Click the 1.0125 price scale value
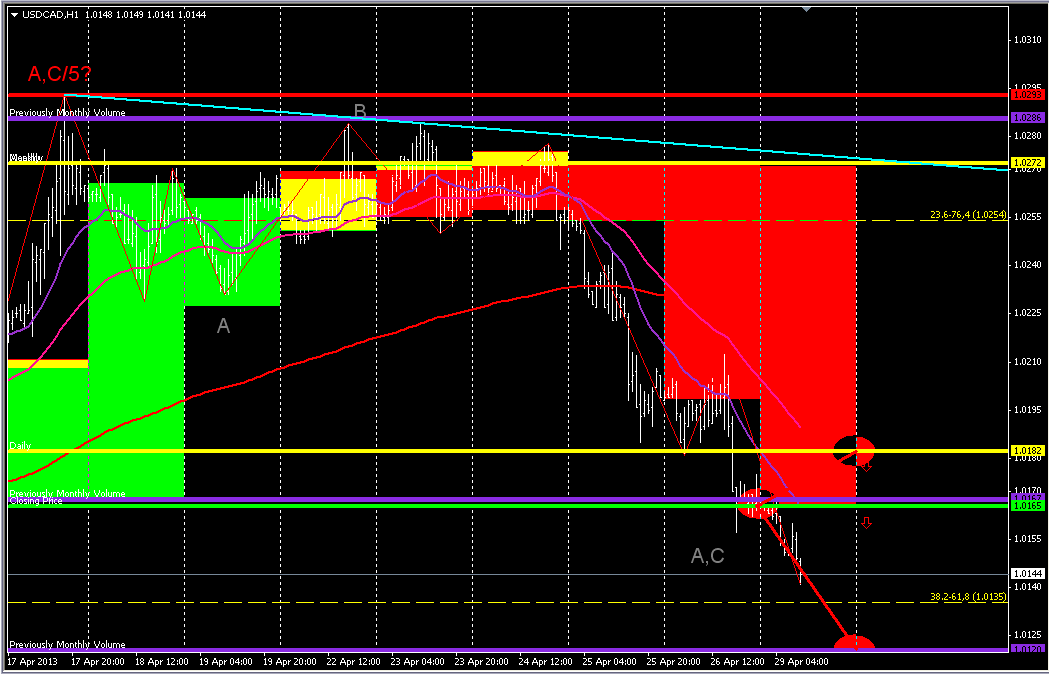The width and height of the screenshot is (1049, 674). tap(1026, 634)
